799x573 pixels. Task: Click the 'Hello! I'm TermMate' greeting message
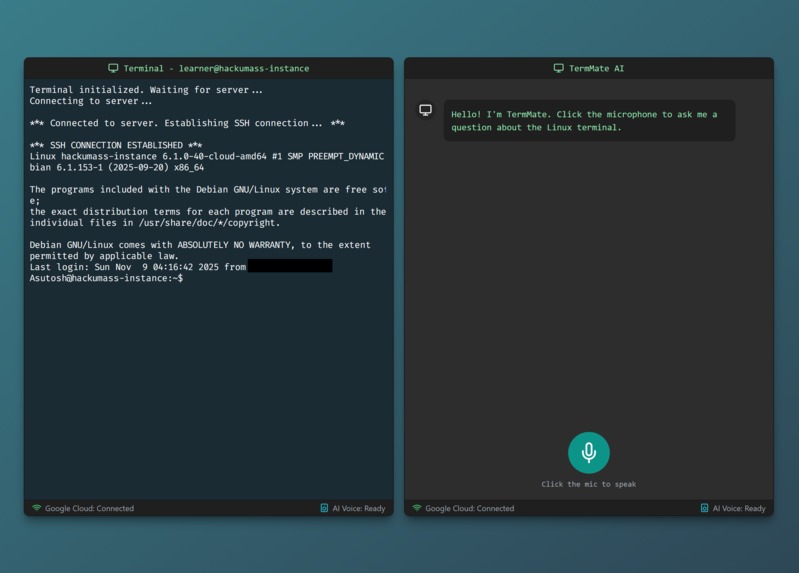[x=589, y=121]
